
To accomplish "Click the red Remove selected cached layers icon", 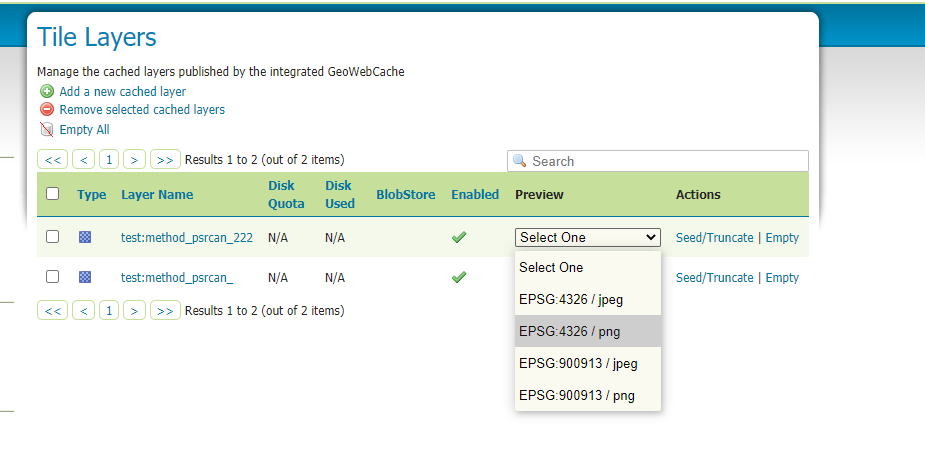I will [x=46, y=110].
